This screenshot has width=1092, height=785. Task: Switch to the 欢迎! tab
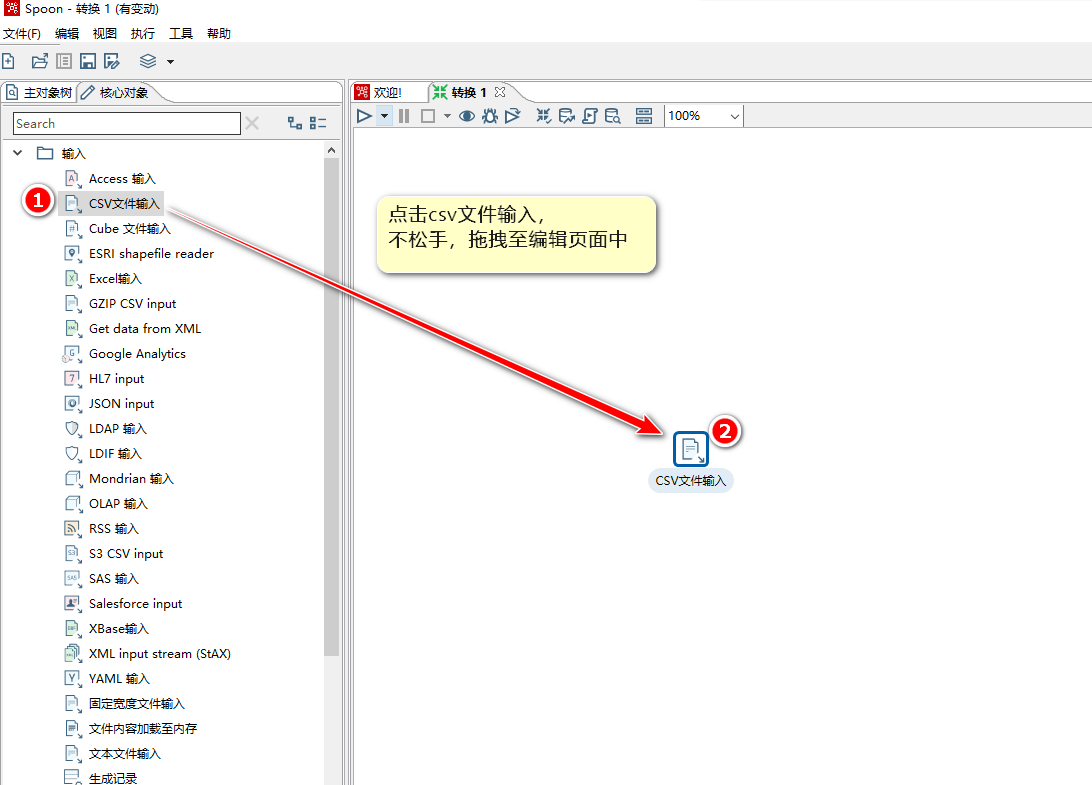[x=379, y=92]
